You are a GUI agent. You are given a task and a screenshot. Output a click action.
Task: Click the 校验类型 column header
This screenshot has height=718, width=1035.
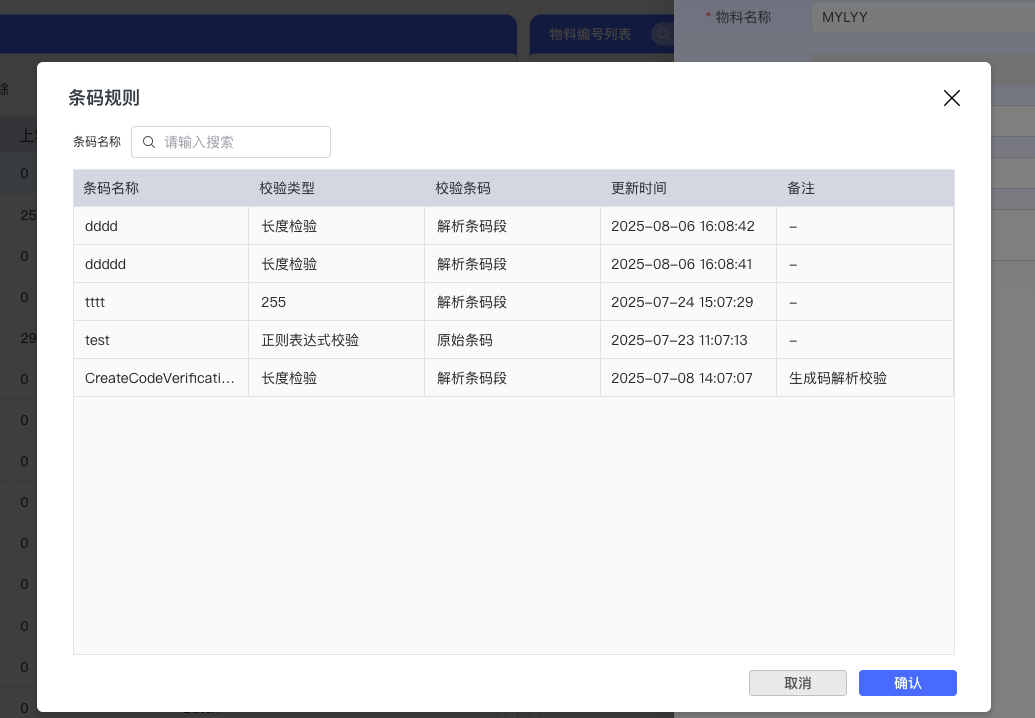[287, 188]
